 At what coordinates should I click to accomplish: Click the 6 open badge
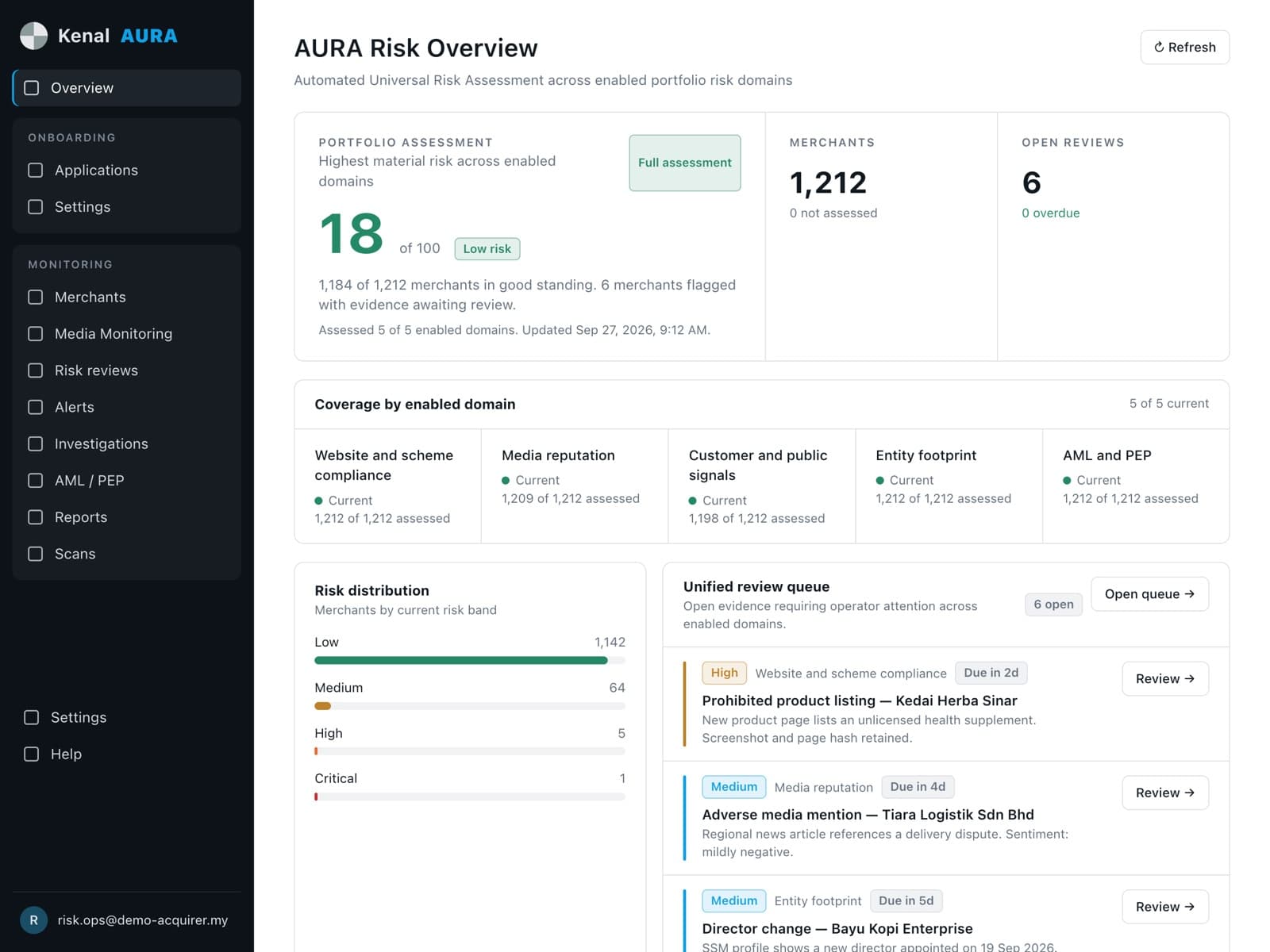pyautogui.click(x=1053, y=605)
